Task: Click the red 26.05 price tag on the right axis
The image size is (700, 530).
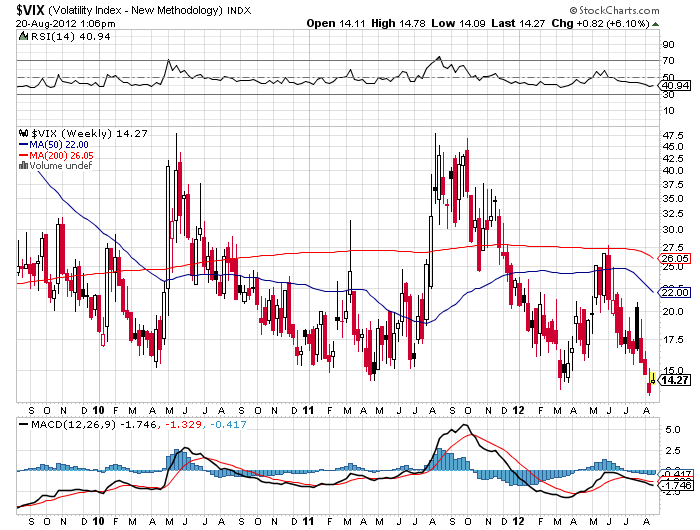Action: [x=675, y=259]
